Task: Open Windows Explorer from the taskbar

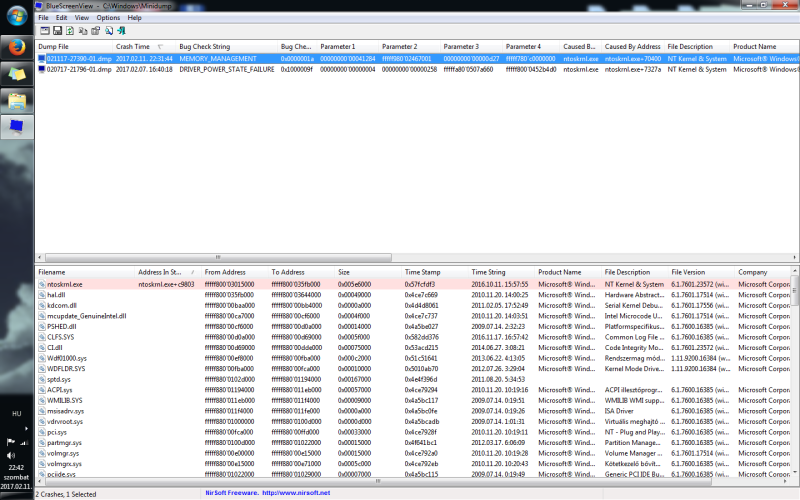Action: pyautogui.click(x=17, y=101)
